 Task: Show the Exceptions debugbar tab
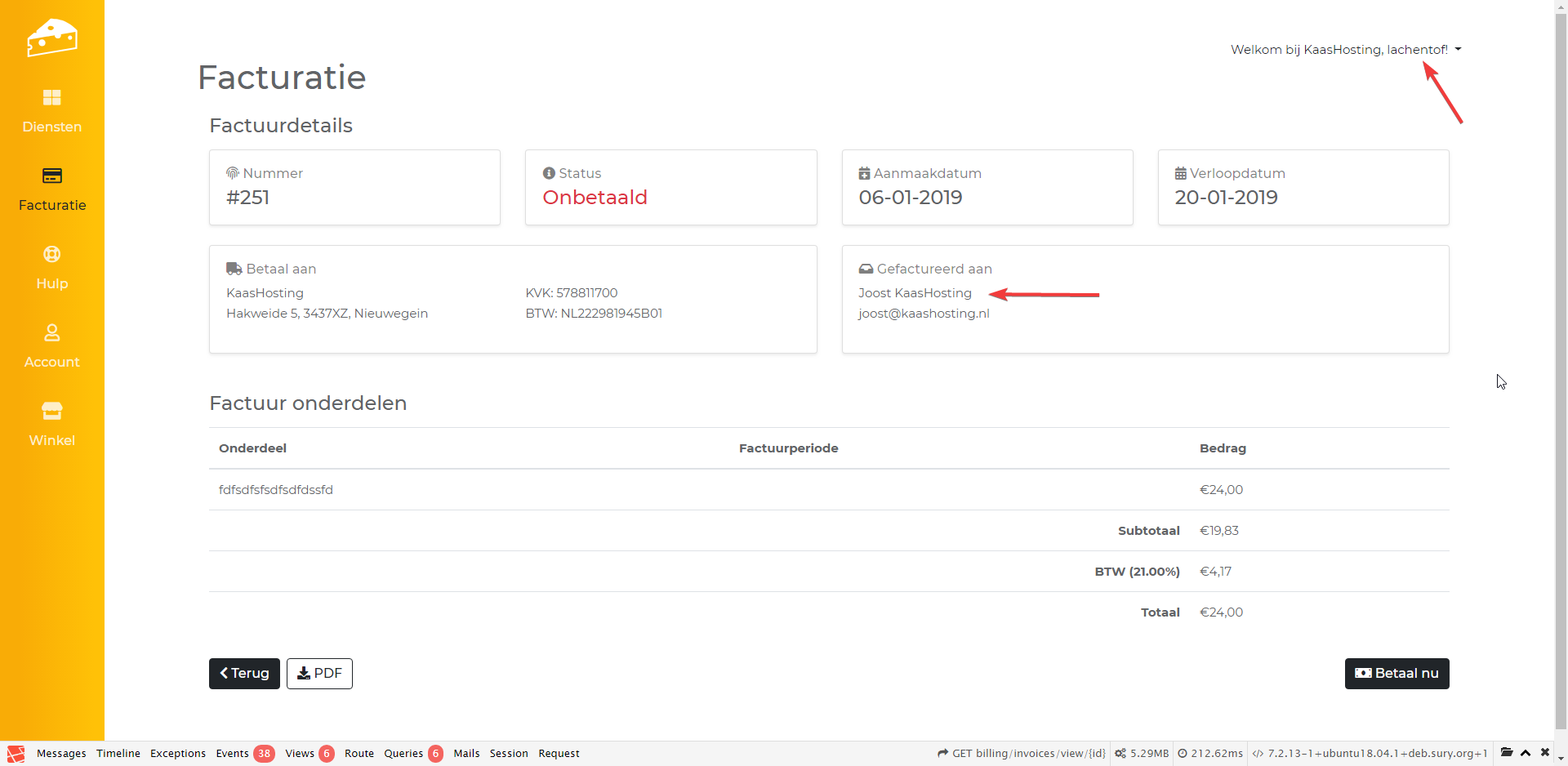tap(177, 753)
